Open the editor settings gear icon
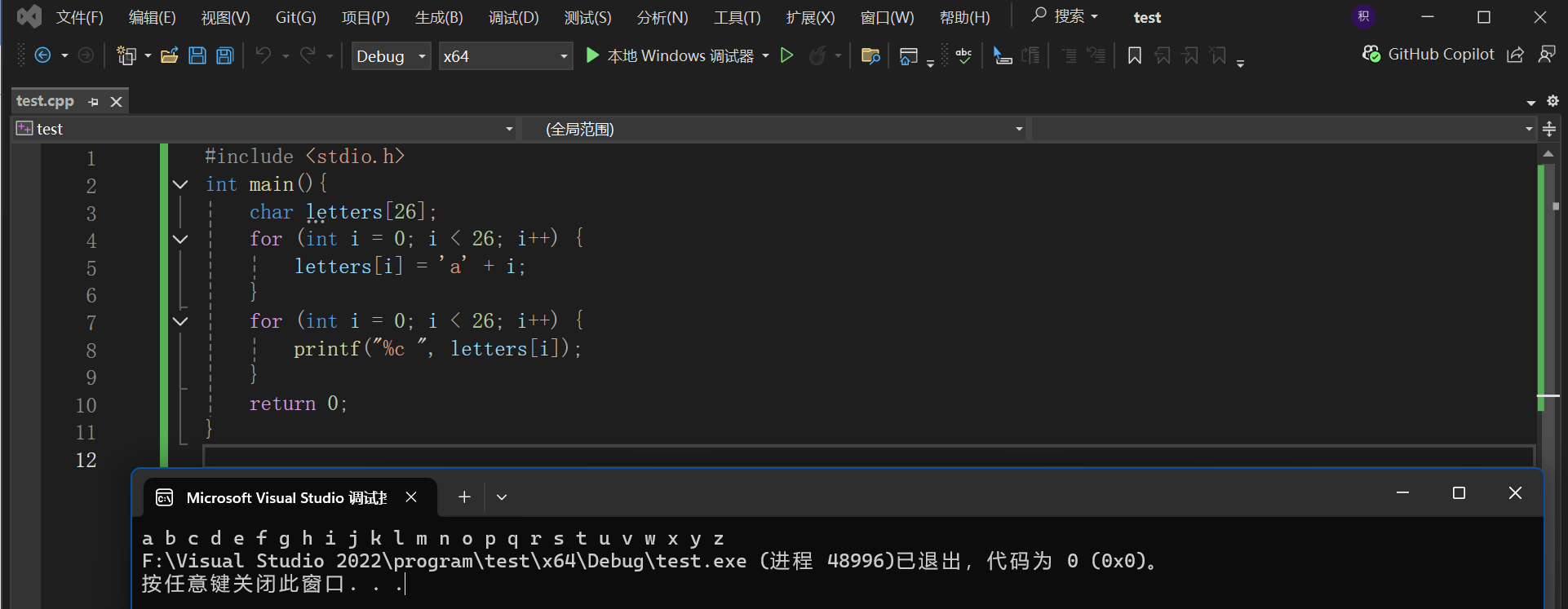This screenshot has width=1568, height=609. click(1552, 101)
